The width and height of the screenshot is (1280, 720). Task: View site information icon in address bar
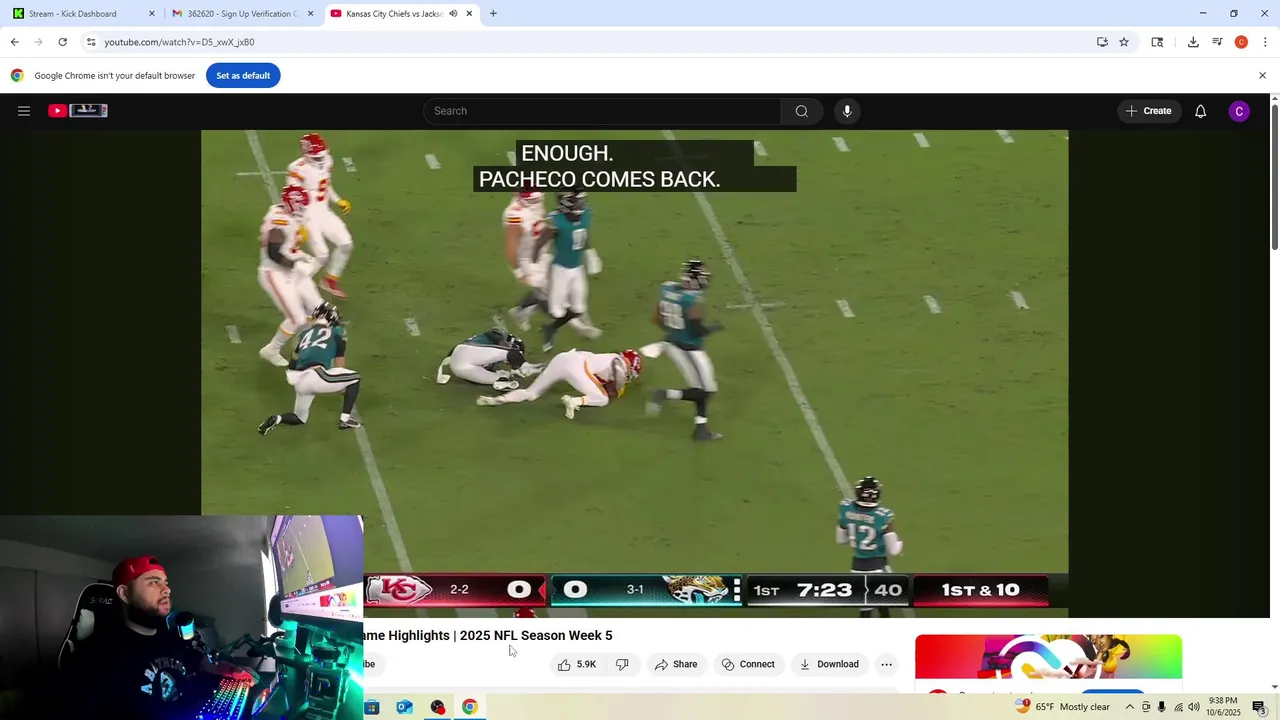click(91, 42)
